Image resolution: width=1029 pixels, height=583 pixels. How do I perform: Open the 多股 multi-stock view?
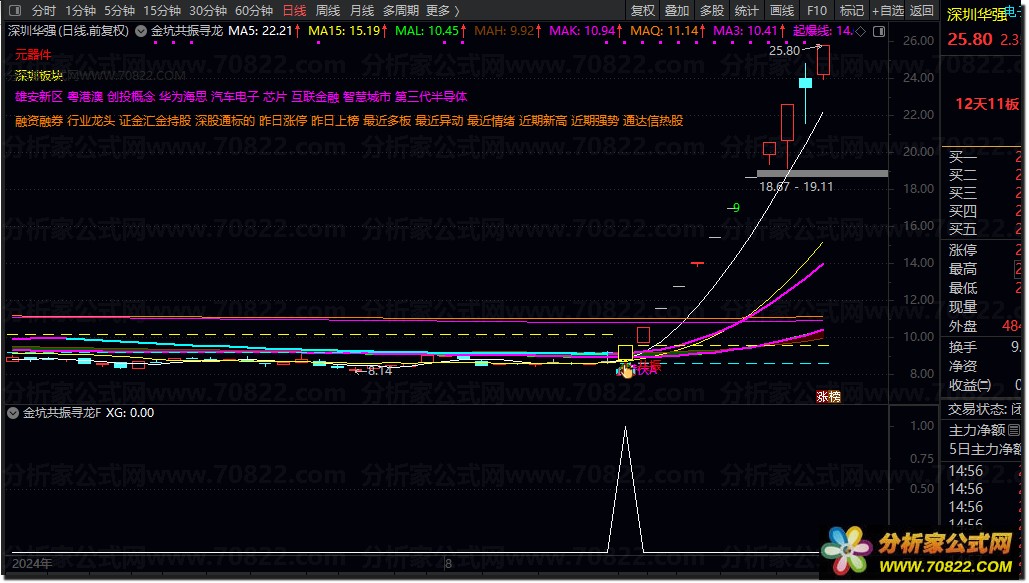[711, 11]
